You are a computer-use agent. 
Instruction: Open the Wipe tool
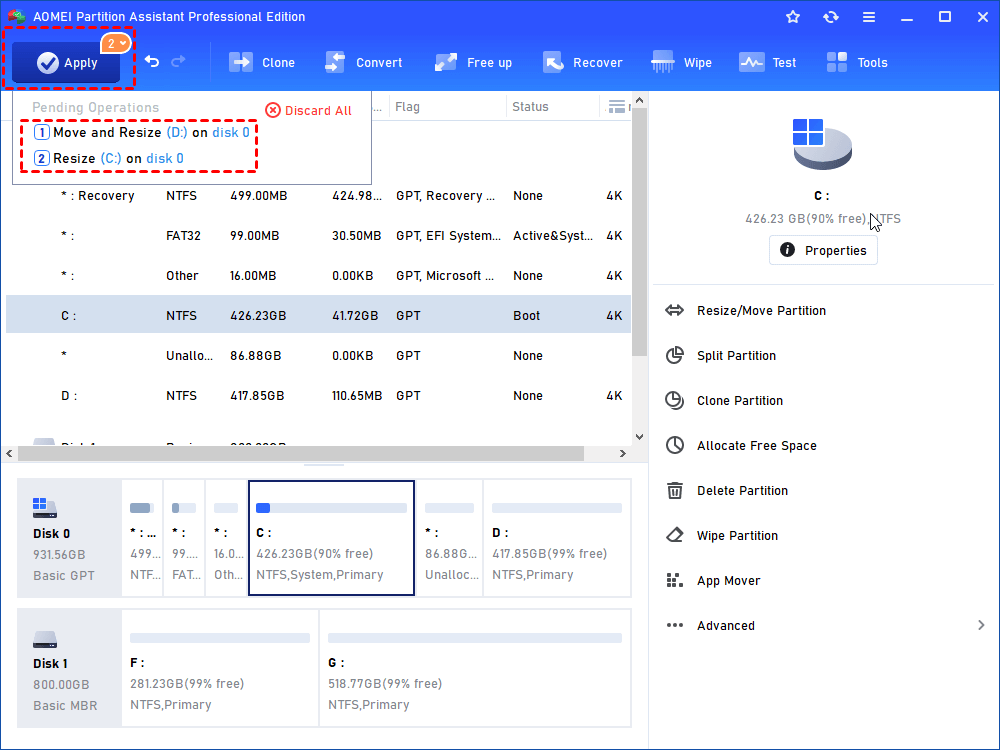[681, 62]
